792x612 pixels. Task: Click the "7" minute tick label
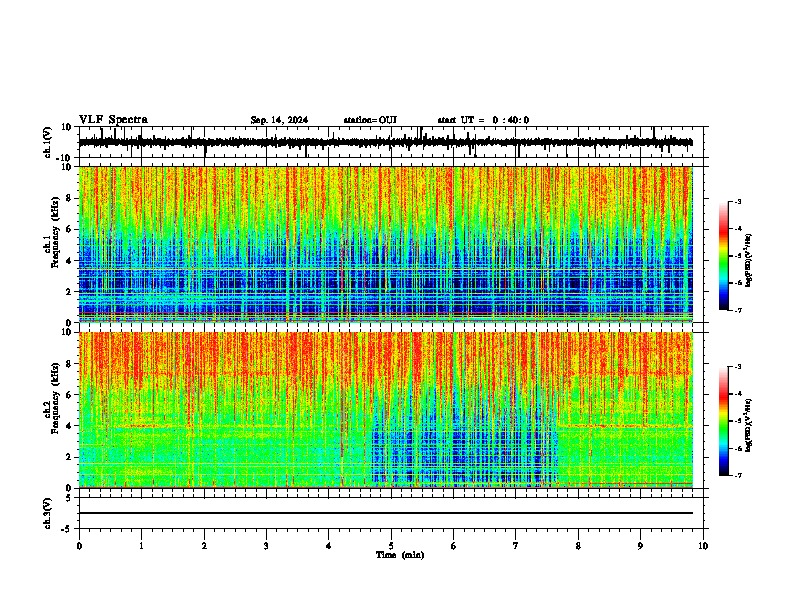pyautogui.click(x=516, y=546)
